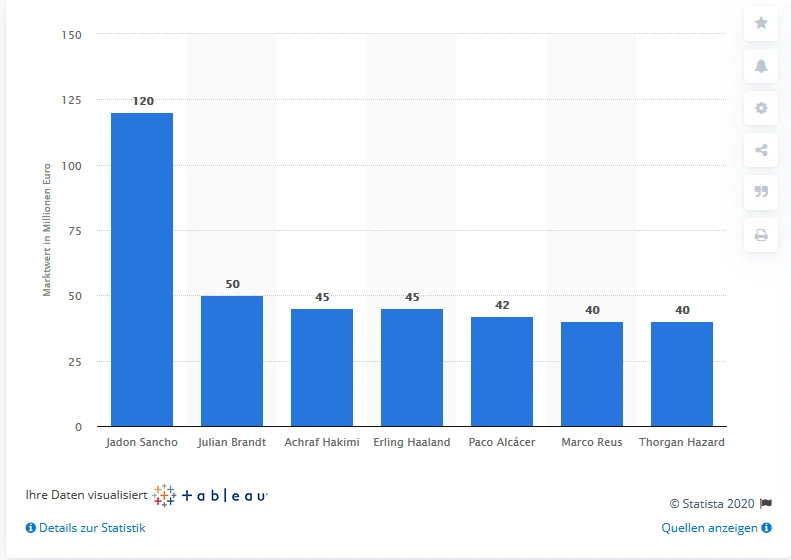Click the Jadon Sancho bar
Viewport: 791px width, 560px height.
tap(142, 270)
